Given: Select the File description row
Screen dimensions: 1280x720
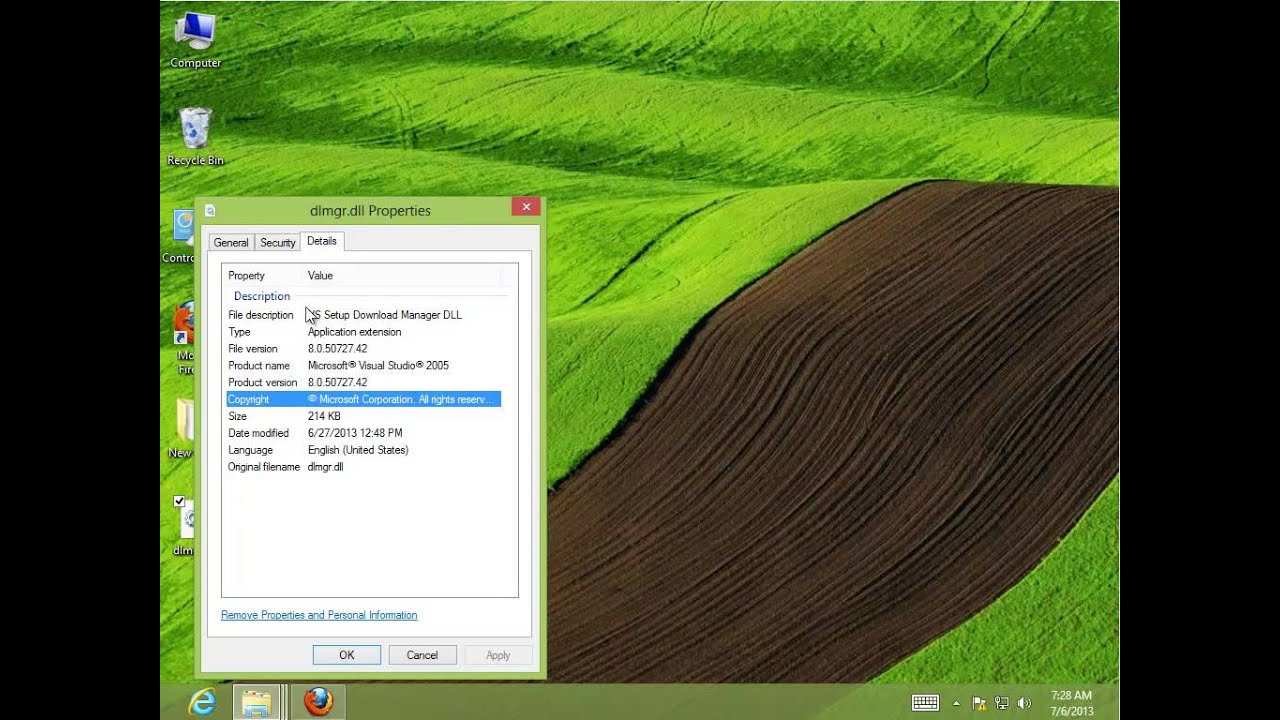Looking at the screenshot, I should click(x=364, y=315).
